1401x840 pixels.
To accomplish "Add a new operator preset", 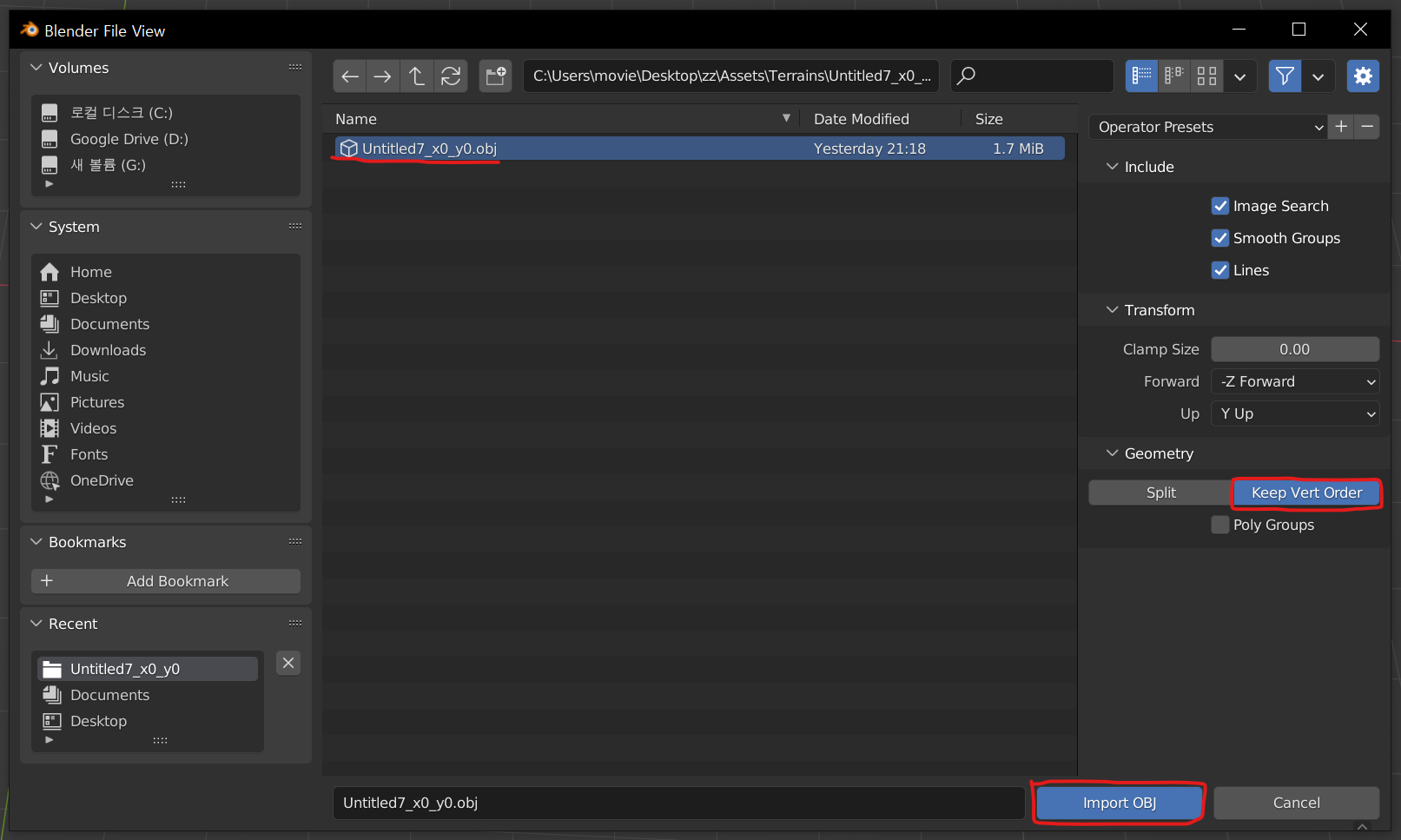I will point(1341,127).
